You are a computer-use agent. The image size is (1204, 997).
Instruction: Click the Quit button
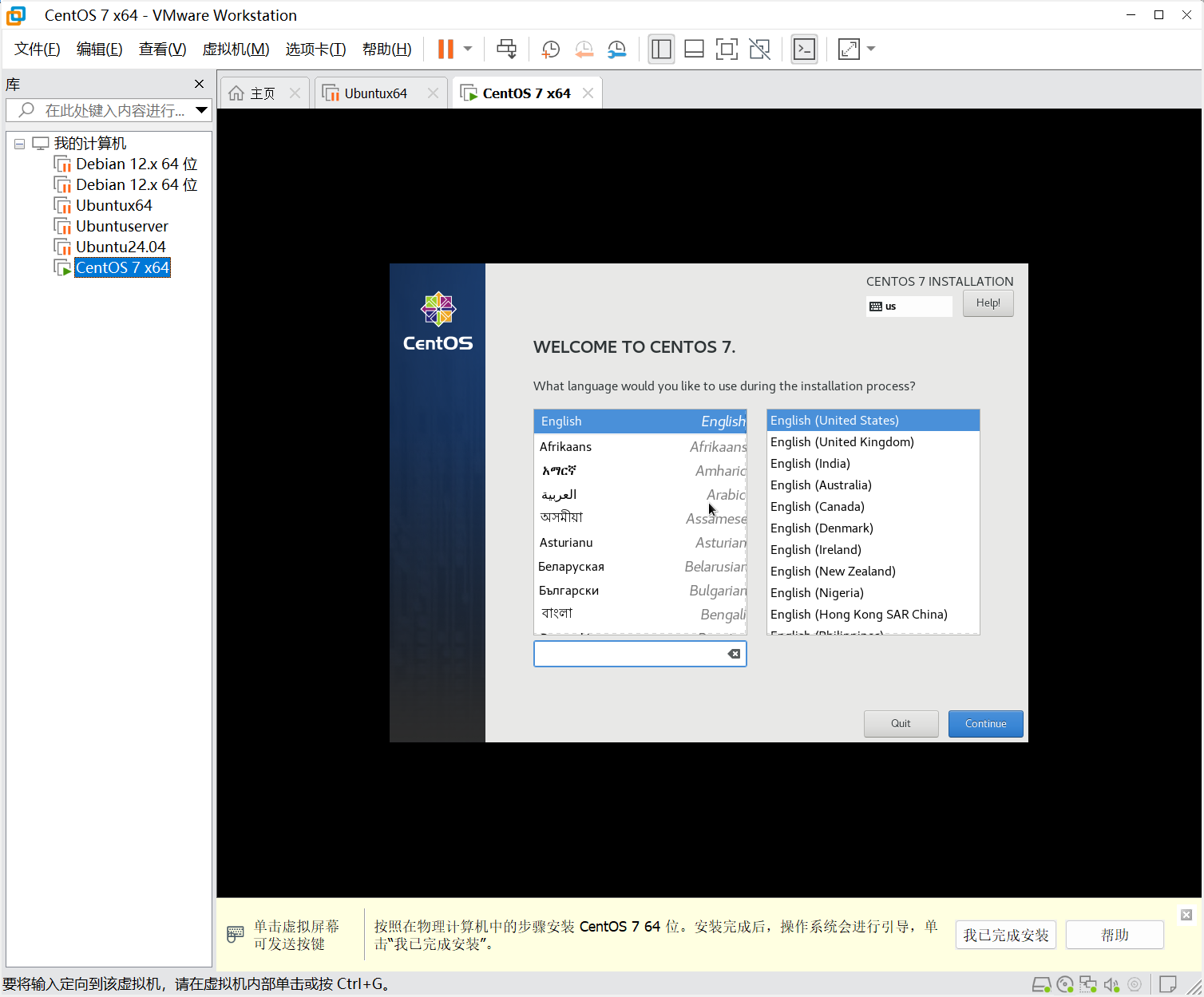(901, 724)
